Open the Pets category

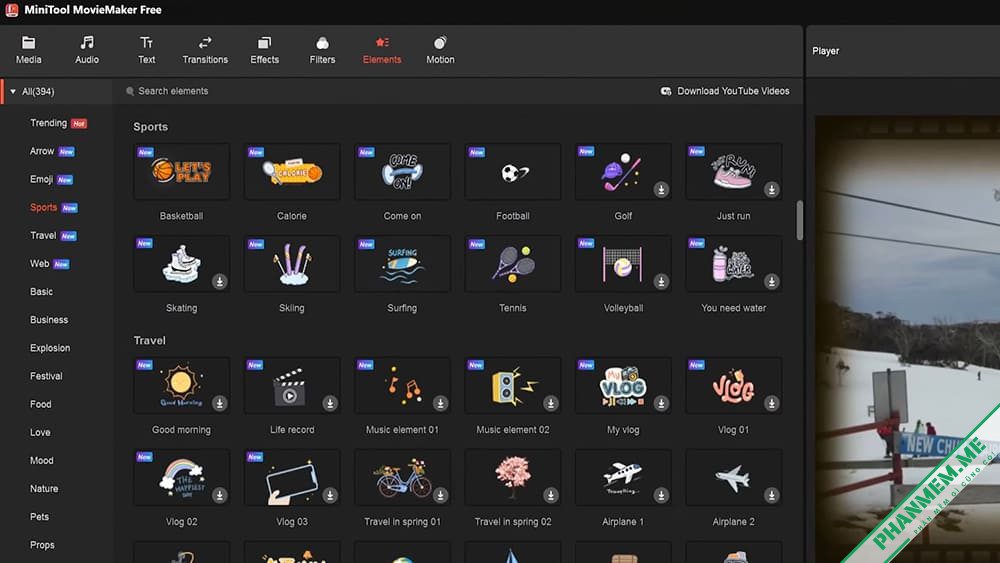(x=39, y=516)
